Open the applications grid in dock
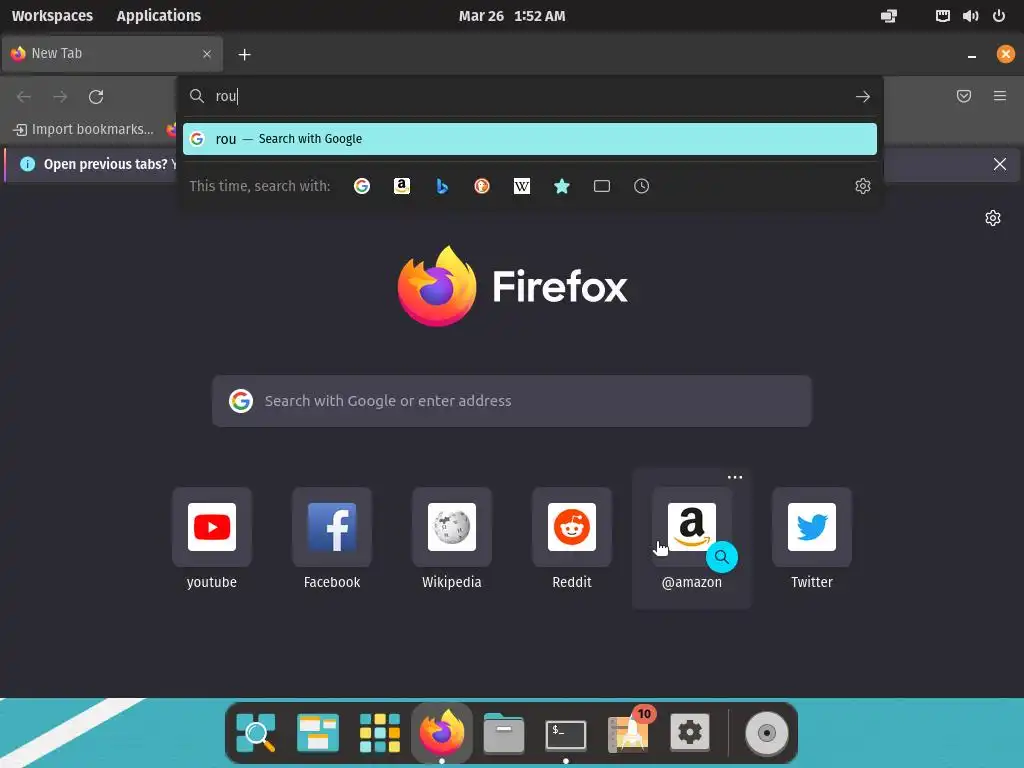This screenshot has width=1024, height=768. point(379,733)
